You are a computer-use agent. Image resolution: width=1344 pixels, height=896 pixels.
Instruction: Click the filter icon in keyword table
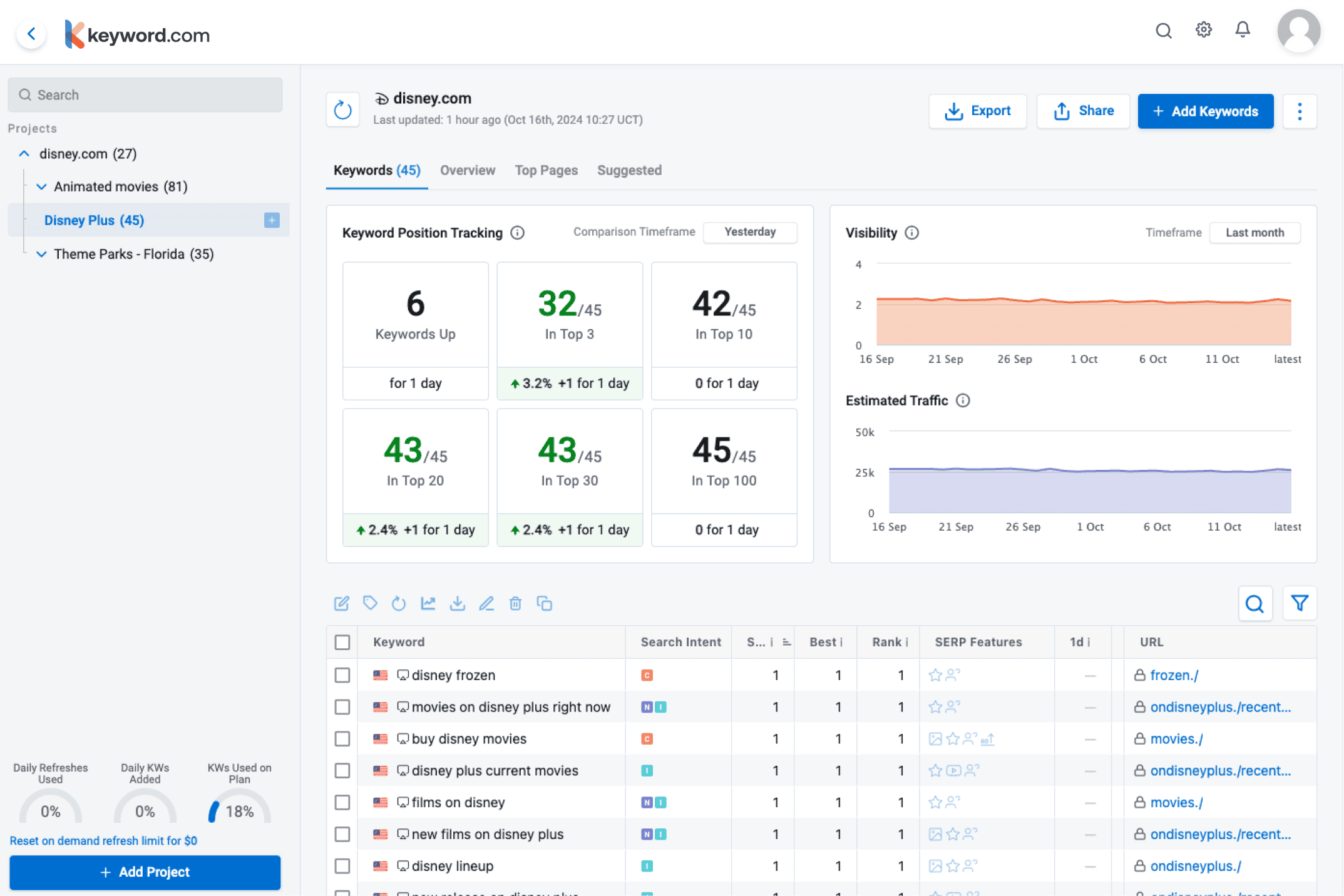point(1300,604)
